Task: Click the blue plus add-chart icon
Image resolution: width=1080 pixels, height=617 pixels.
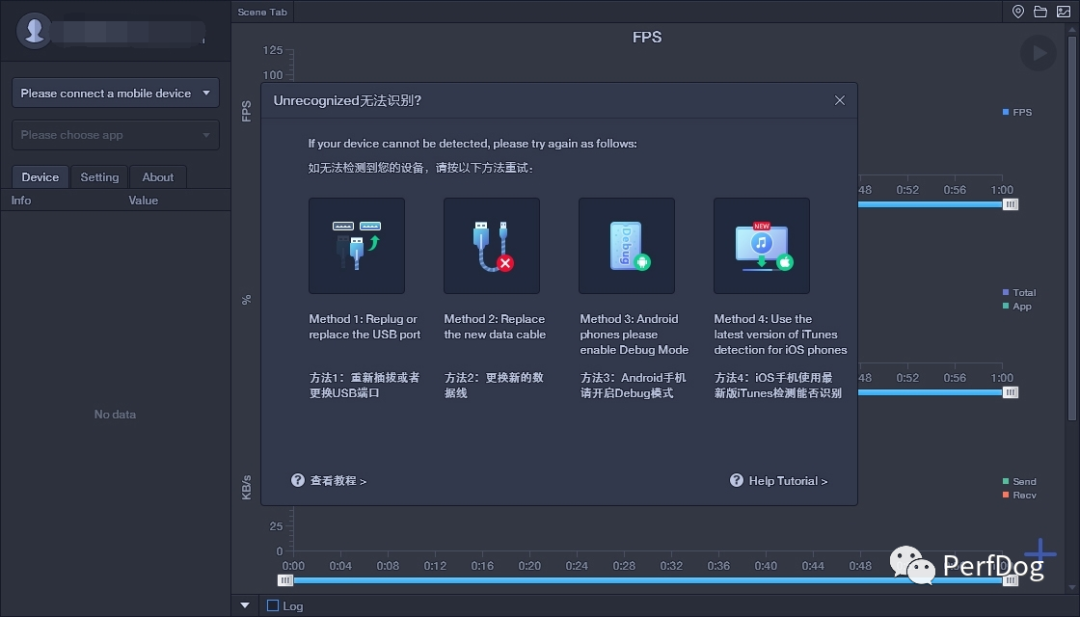Action: click(x=1040, y=553)
